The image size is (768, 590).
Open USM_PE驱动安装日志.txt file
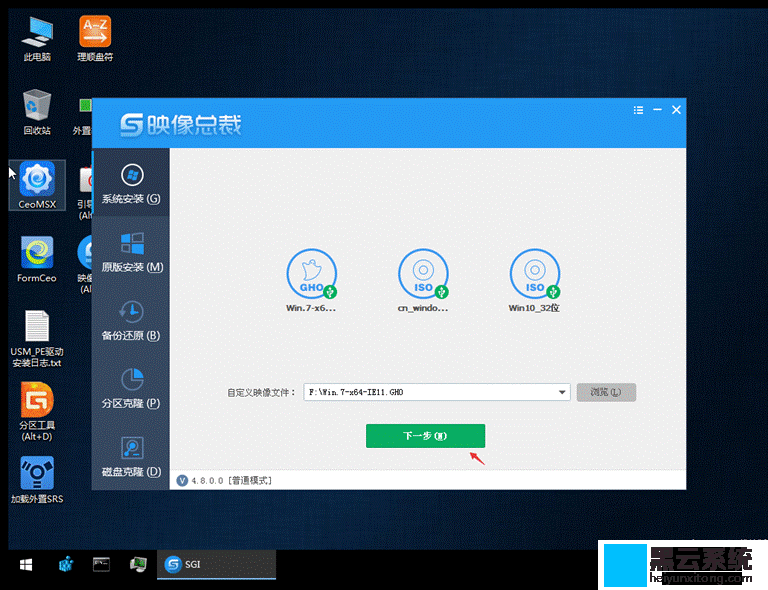37,336
